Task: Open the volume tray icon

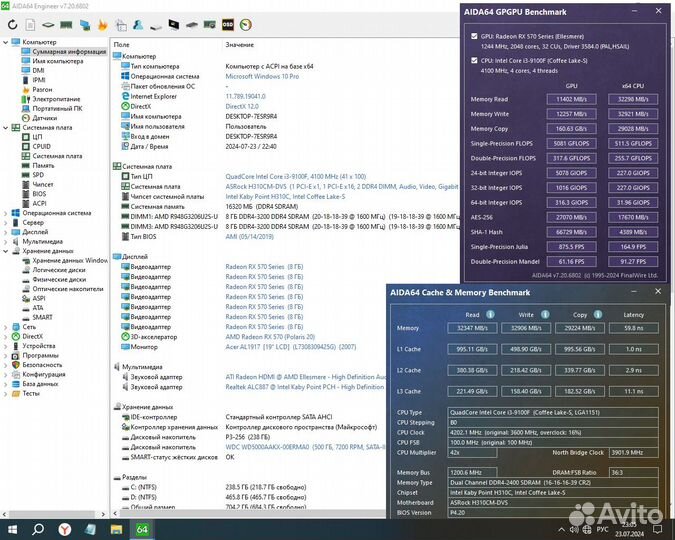Action: [574, 530]
